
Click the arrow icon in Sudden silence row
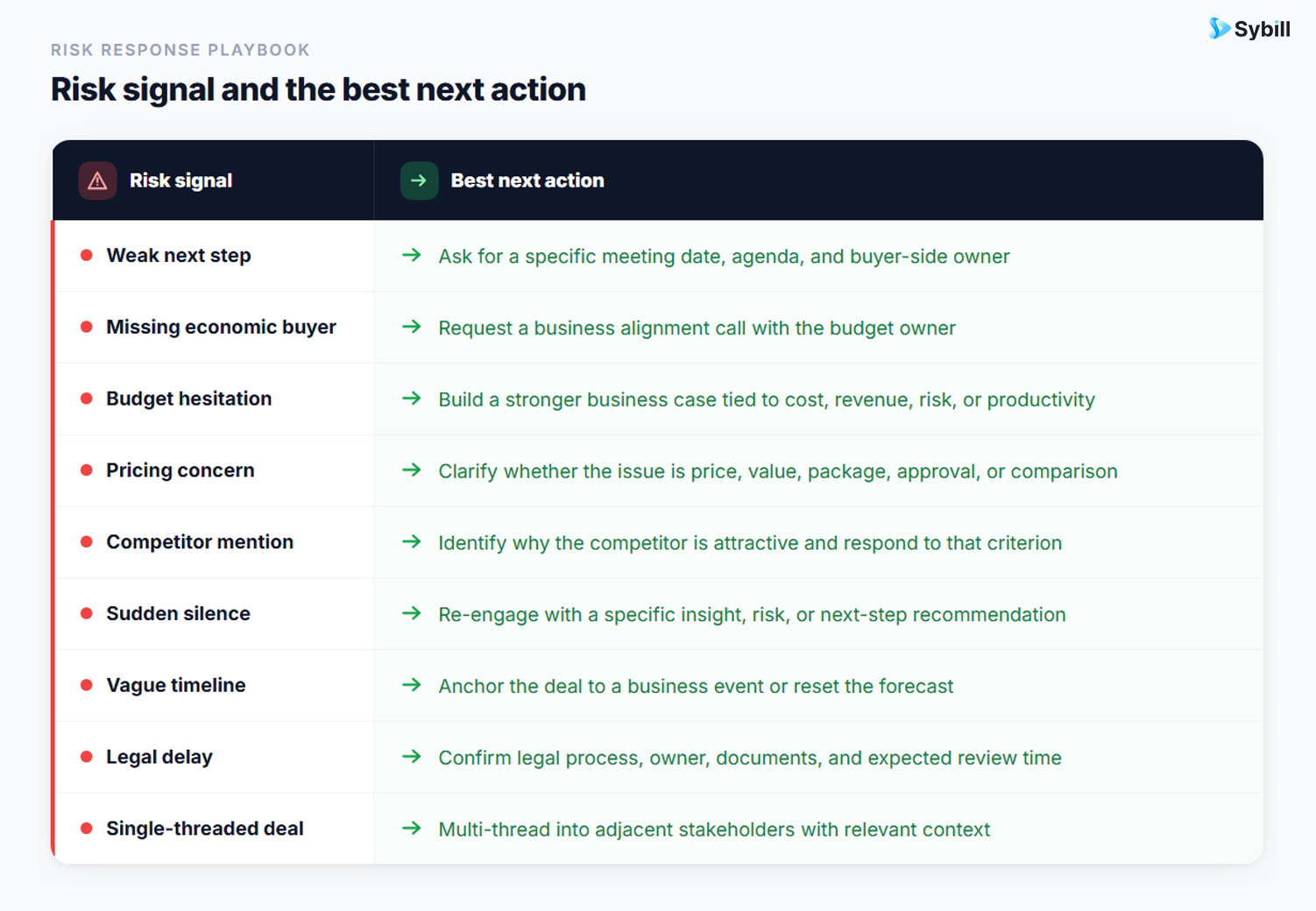(412, 613)
